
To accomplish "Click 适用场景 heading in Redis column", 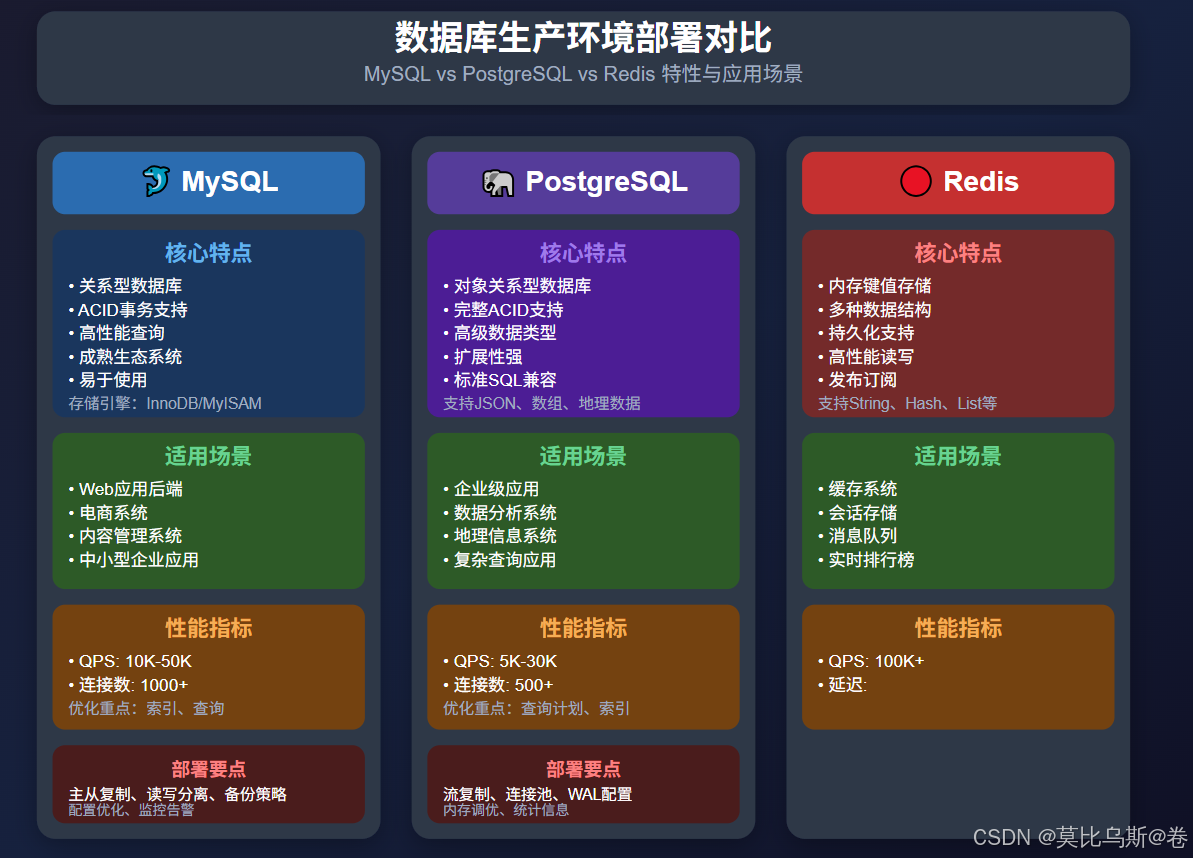I will coord(958,456).
